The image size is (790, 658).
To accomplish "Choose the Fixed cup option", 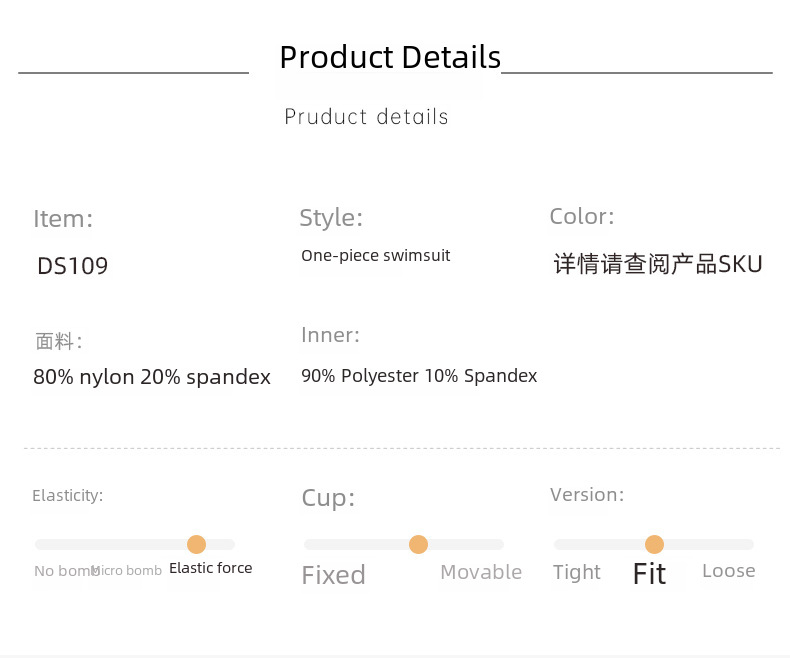I will [x=333, y=575].
